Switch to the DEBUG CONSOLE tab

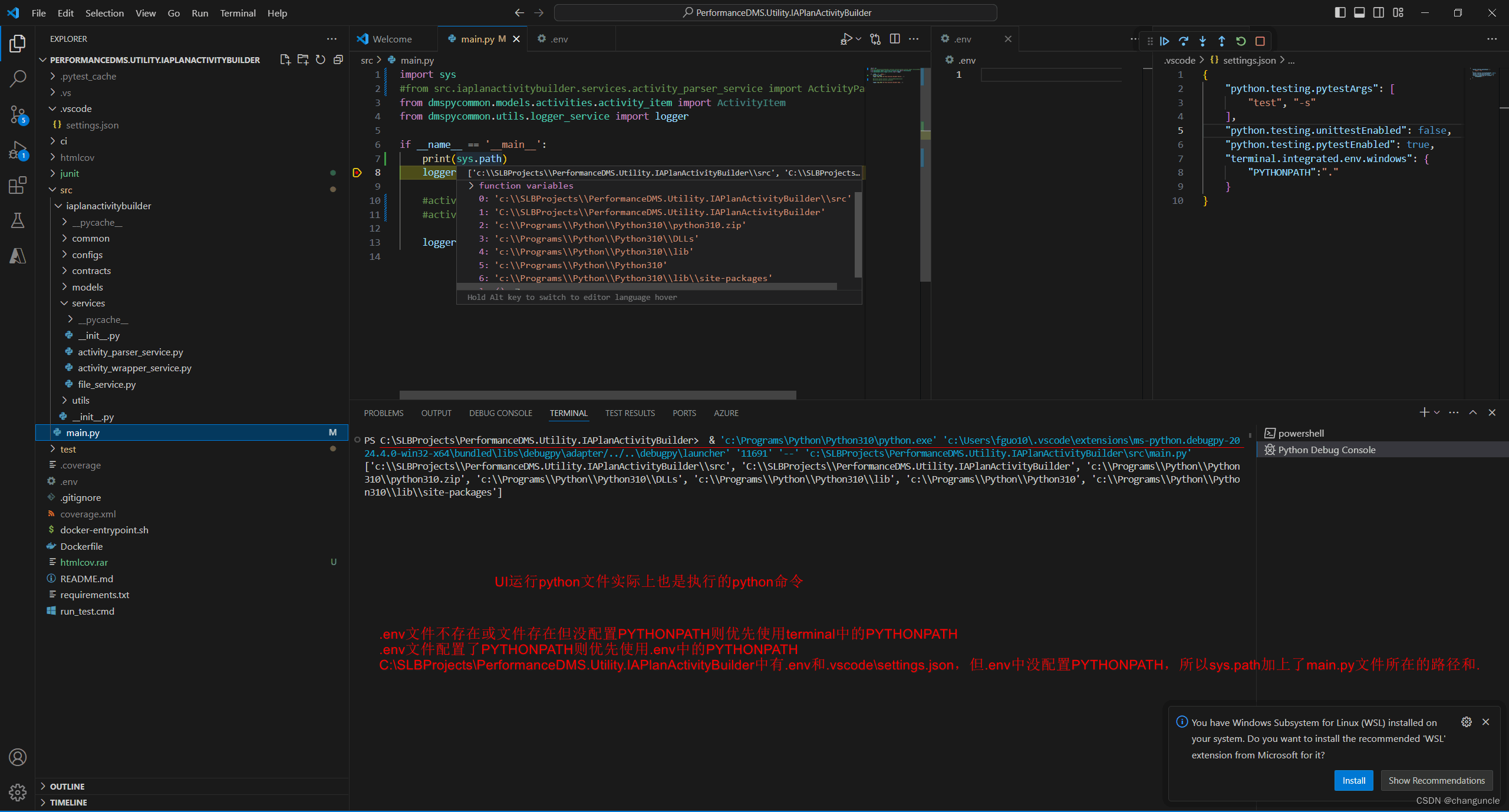(500, 413)
